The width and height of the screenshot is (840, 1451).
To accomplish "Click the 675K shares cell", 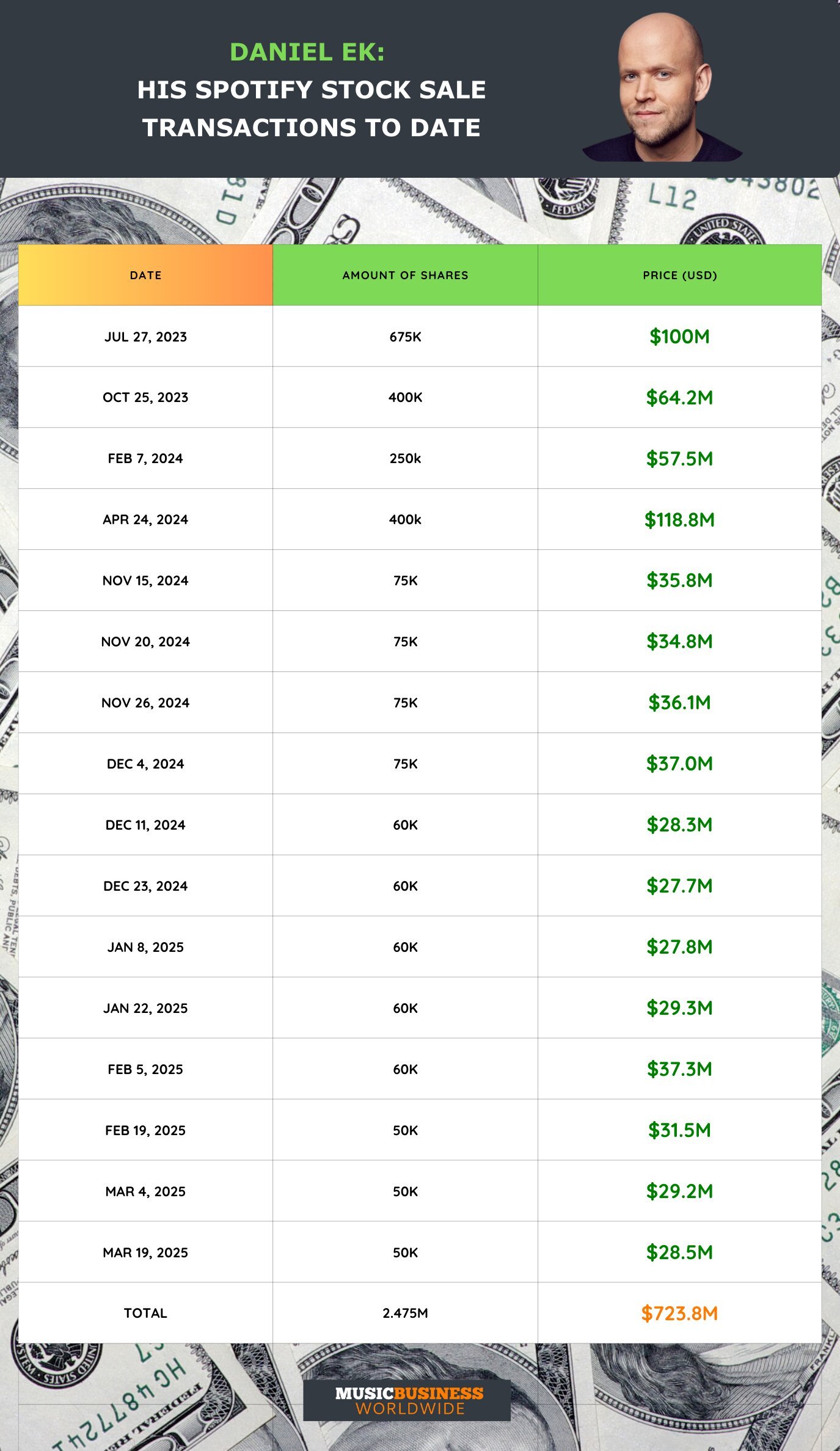I will pyautogui.click(x=405, y=337).
